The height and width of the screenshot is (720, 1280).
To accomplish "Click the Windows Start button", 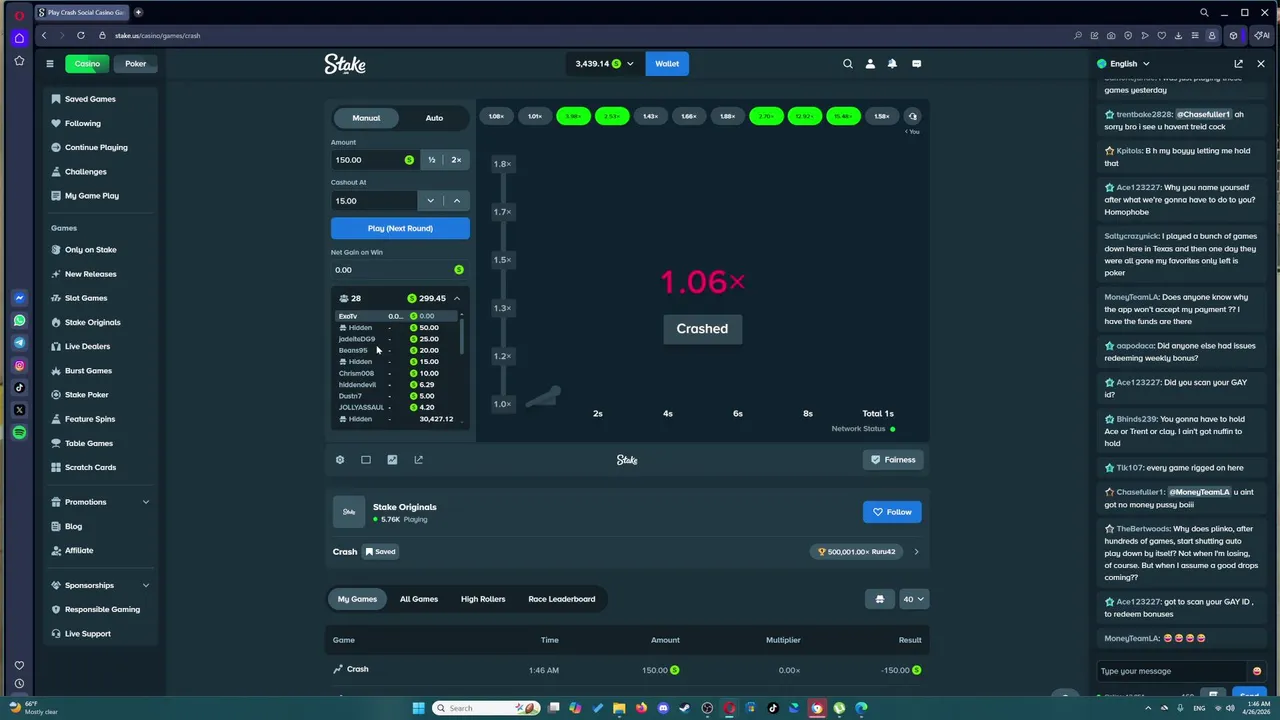I will coord(418,708).
